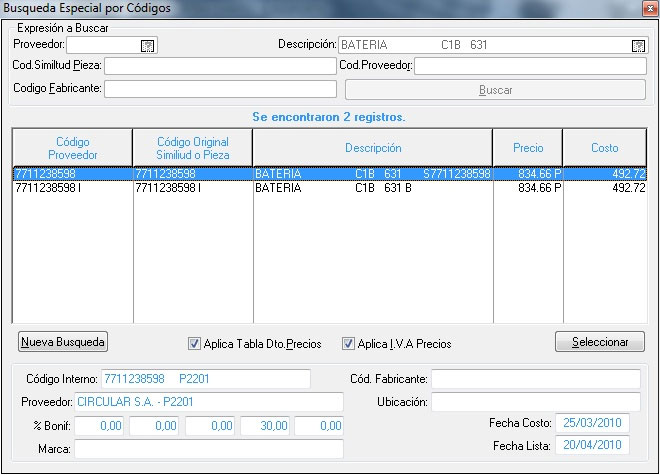Click into Cod.Proveedor text field

(x=530, y=66)
